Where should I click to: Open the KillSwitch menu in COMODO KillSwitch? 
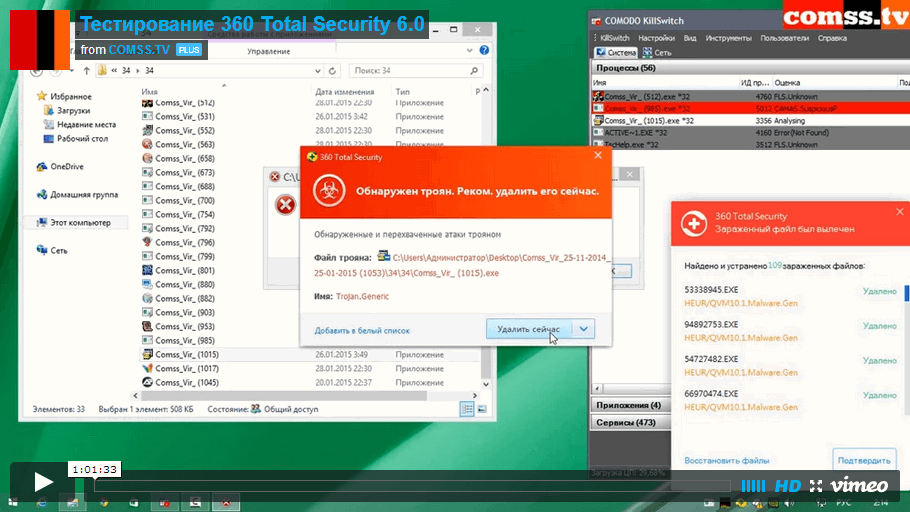[x=615, y=38]
